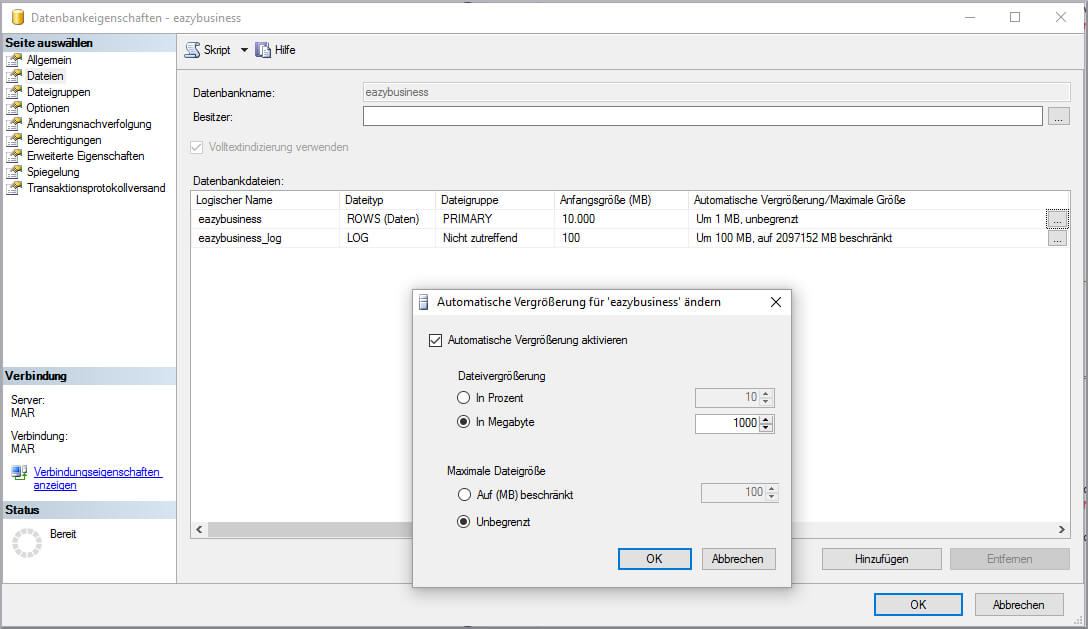The height and width of the screenshot is (629, 1088).
Task: Confirm the autogrowth dialog with OK
Action: [654, 559]
